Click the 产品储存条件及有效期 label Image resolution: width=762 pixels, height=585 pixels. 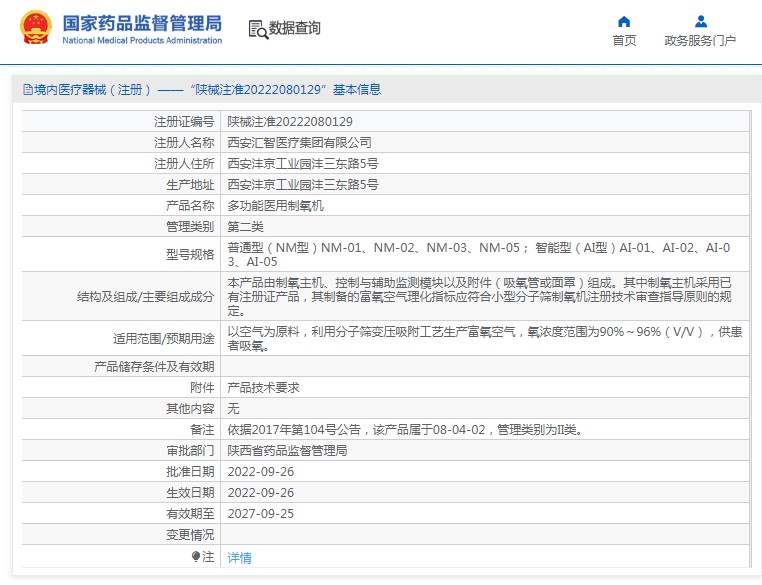tap(154, 366)
